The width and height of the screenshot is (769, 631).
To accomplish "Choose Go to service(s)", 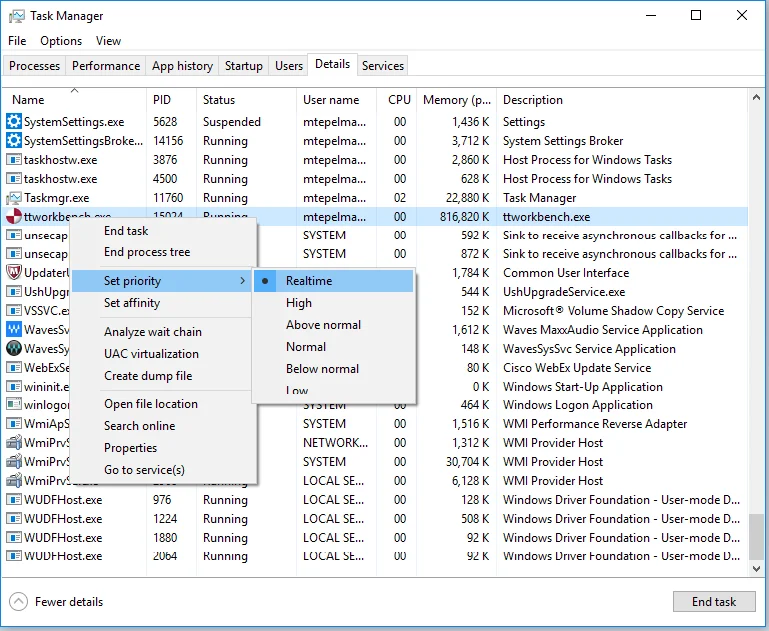I will coord(163,470).
